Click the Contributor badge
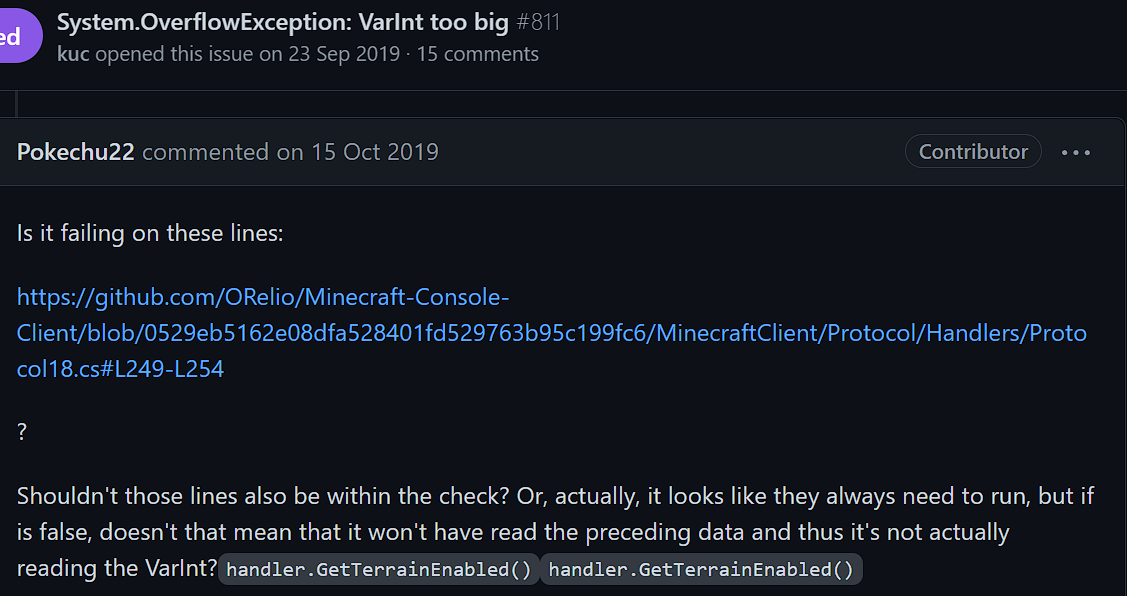This screenshot has height=596, width=1127. pos(973,152)
